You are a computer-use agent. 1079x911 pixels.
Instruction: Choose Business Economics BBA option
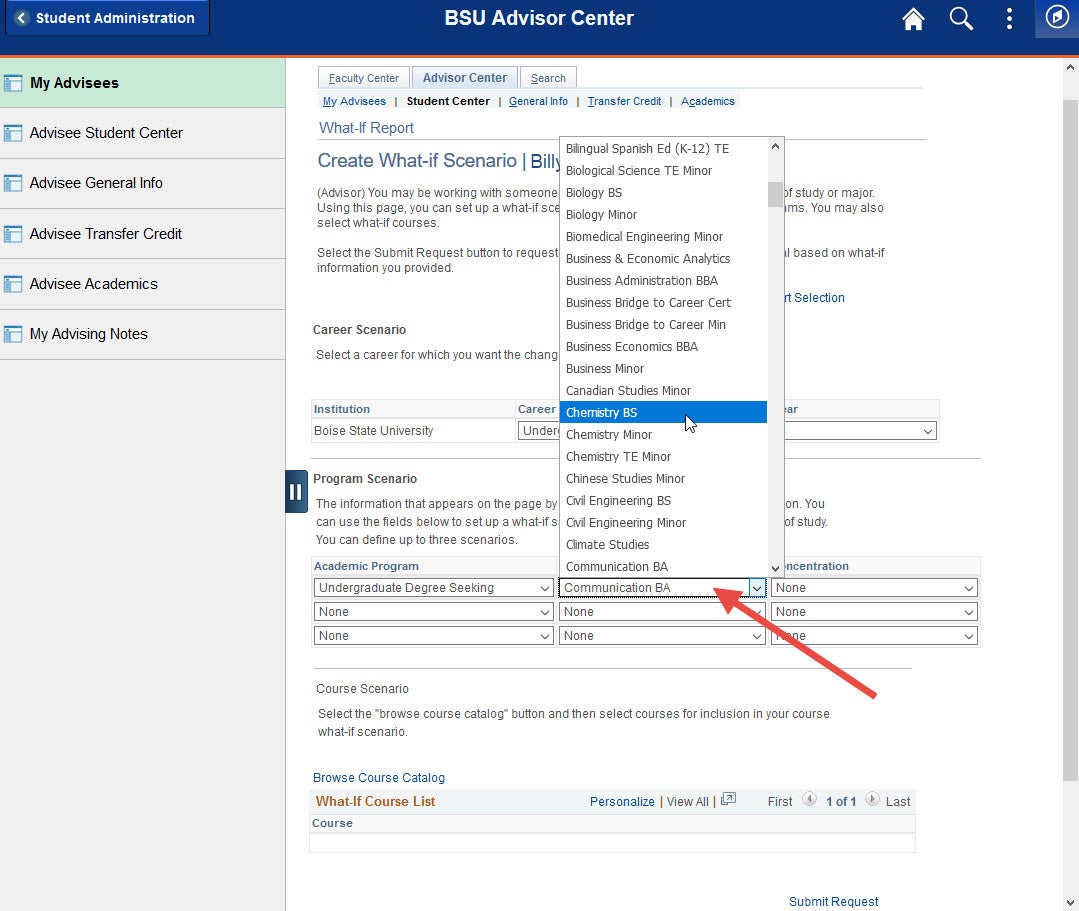click(663, 346)
